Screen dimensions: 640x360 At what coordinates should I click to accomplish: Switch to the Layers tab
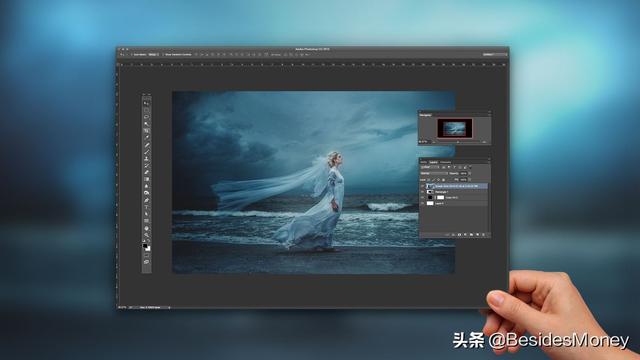[x=433, y=162]
